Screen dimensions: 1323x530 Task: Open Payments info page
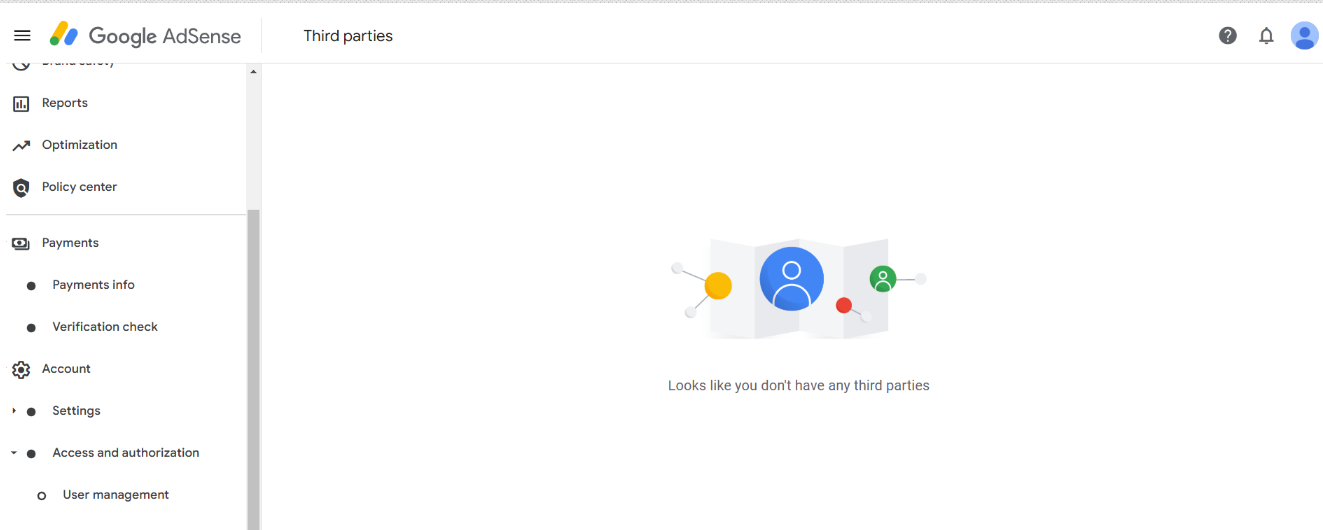pyautogui.click(x=94, y=285)
